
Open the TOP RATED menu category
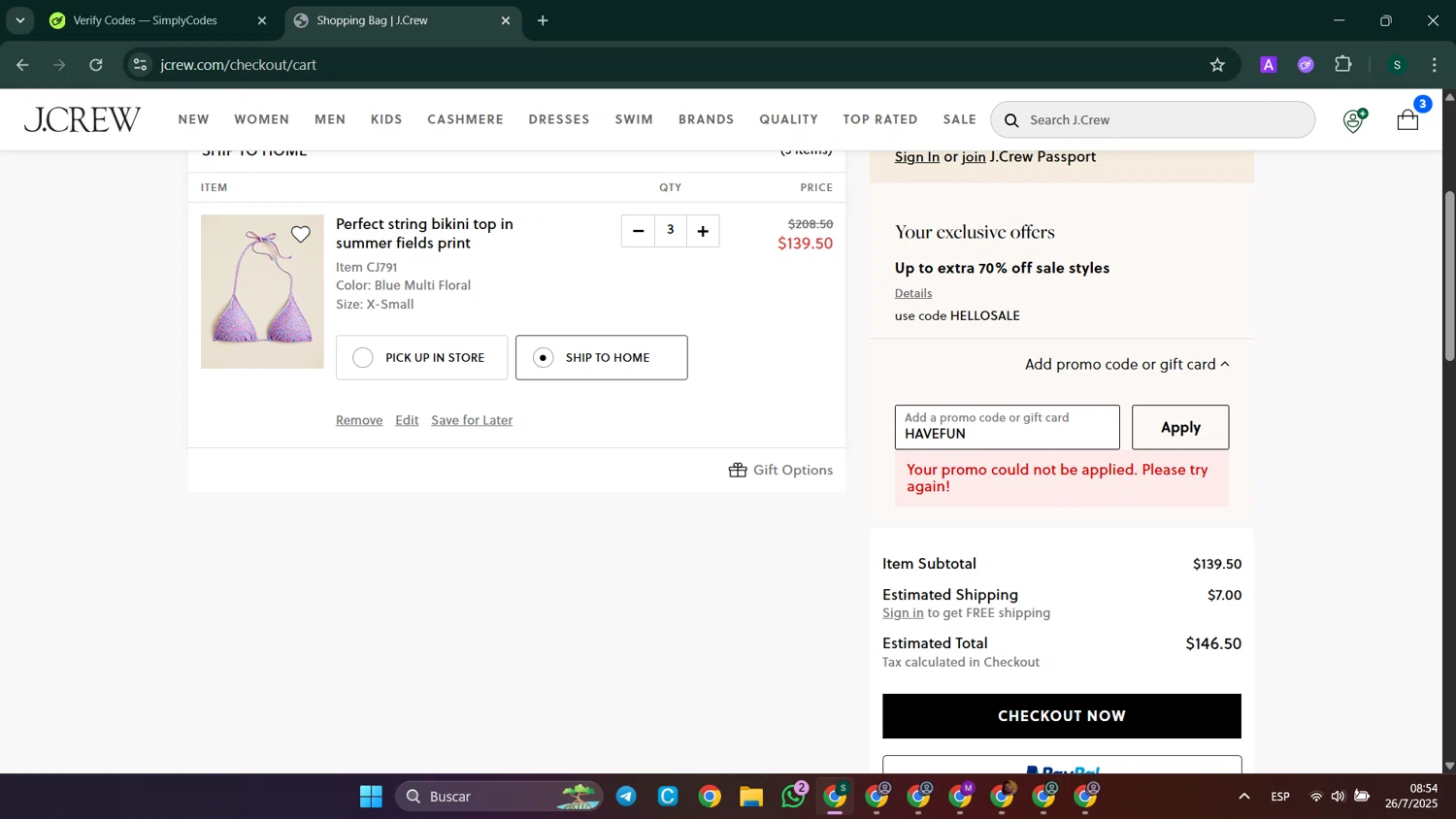tap(880, 119)
